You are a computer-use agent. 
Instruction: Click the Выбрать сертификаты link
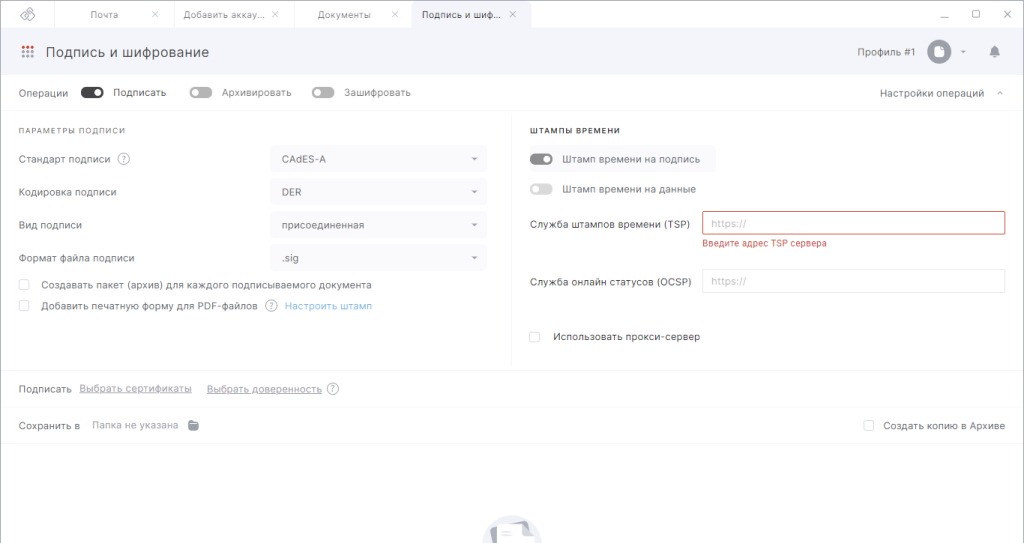pyautogui.click(x=135, y=389)
